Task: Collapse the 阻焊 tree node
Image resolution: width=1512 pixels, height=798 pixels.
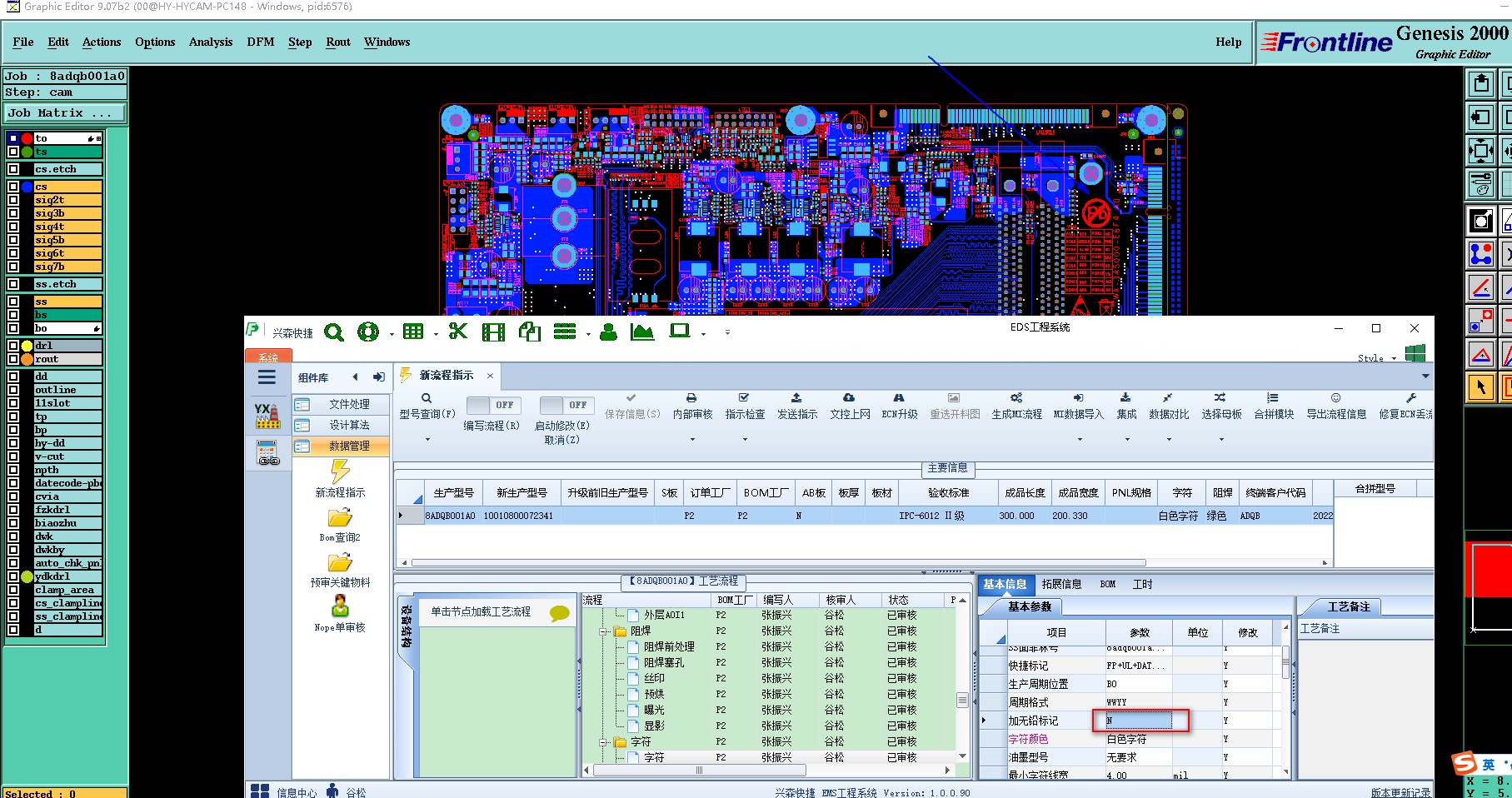Action: [x=603, y=631]
